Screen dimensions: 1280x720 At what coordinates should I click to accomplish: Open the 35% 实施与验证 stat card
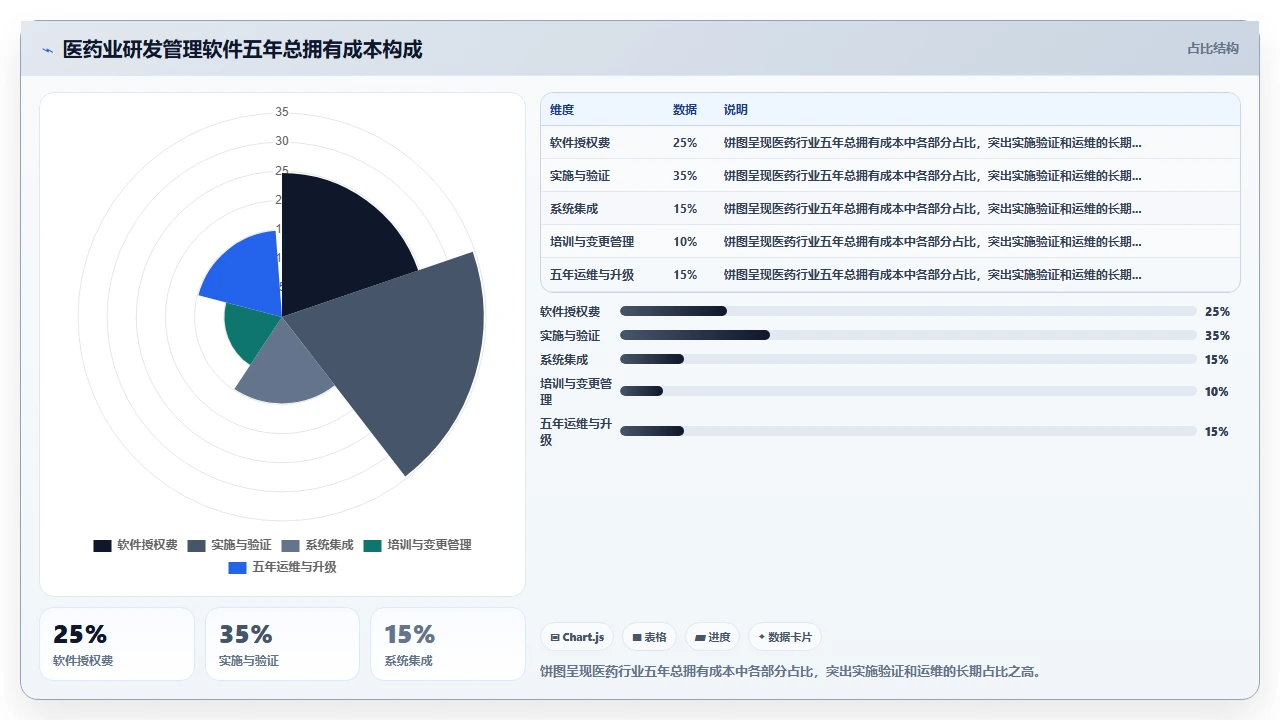tap(282, 644)
